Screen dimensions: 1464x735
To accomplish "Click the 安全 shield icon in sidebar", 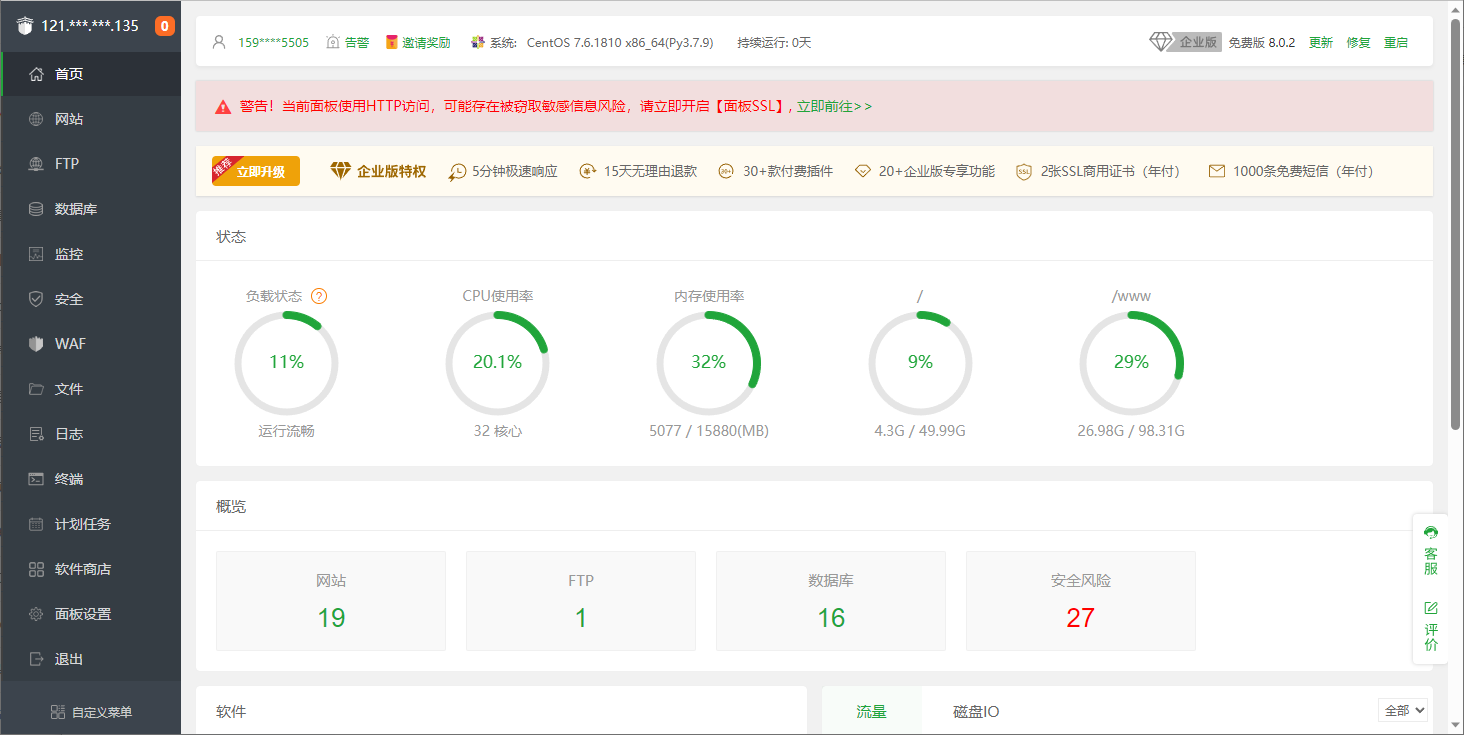I will [x=36, y=299].
